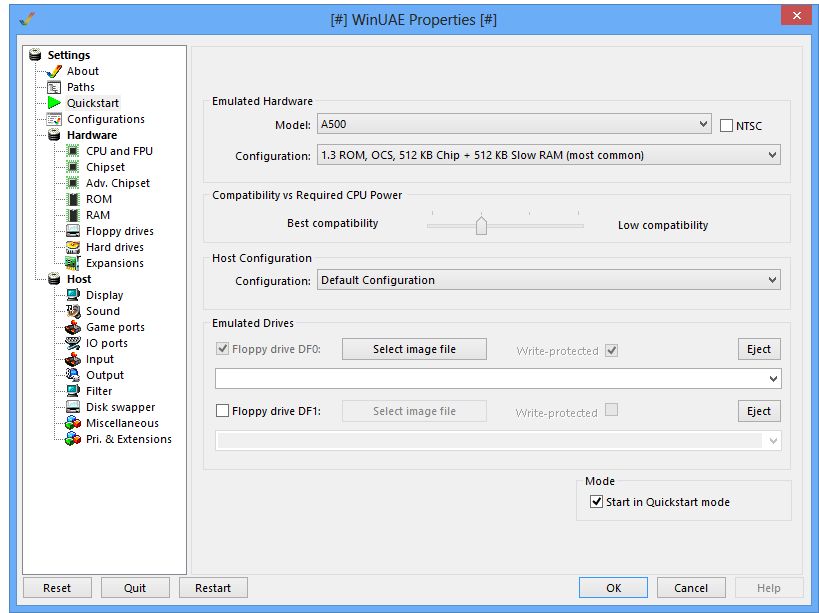
Task: Confirm with the OK button
Action: pos(613,588)
